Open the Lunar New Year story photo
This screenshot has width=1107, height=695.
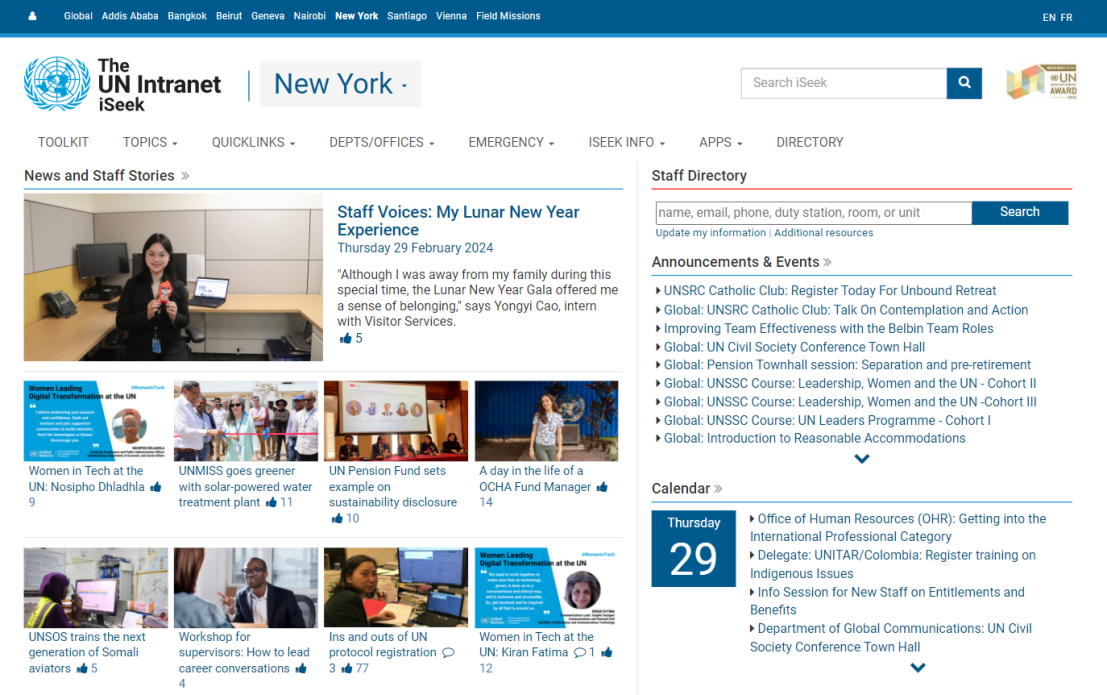click(x=173, y=278)
